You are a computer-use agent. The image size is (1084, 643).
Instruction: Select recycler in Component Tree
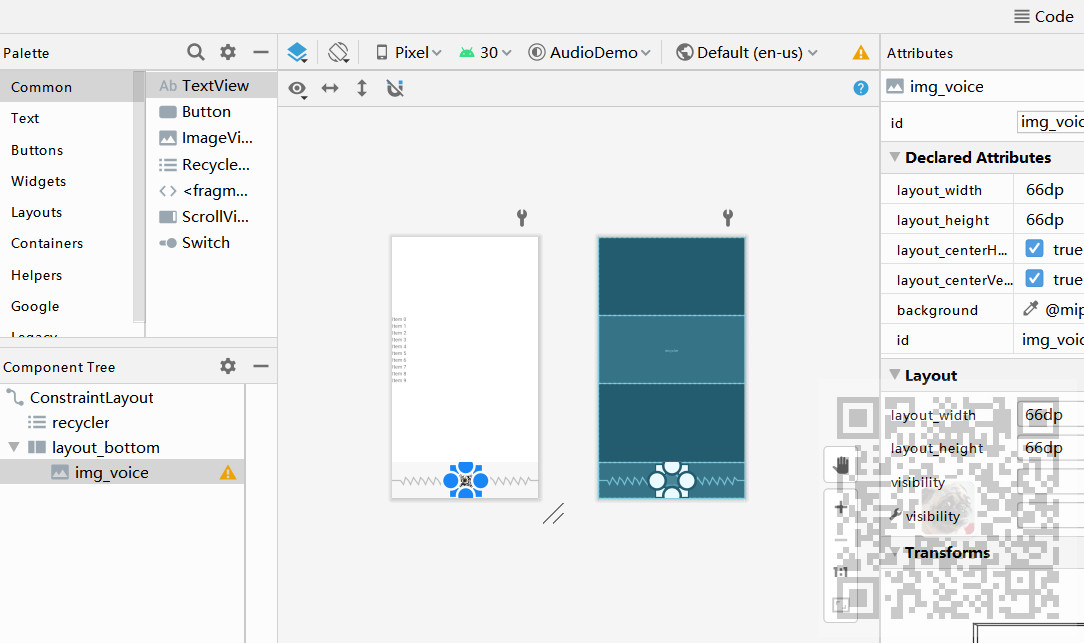coord(80,422)
